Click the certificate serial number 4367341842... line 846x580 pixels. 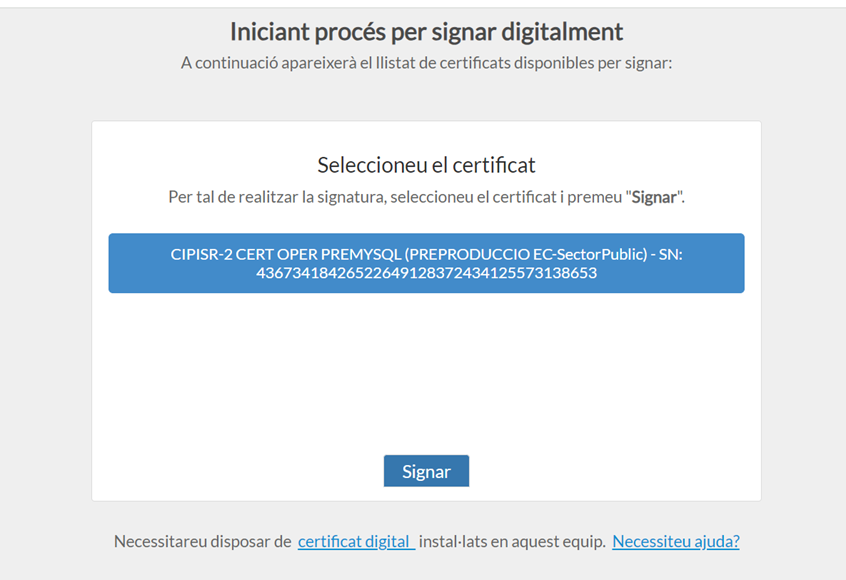[426, 273]
